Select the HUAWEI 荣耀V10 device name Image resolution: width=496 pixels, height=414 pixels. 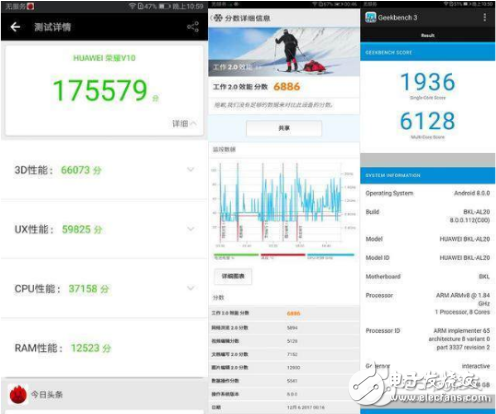104,58
